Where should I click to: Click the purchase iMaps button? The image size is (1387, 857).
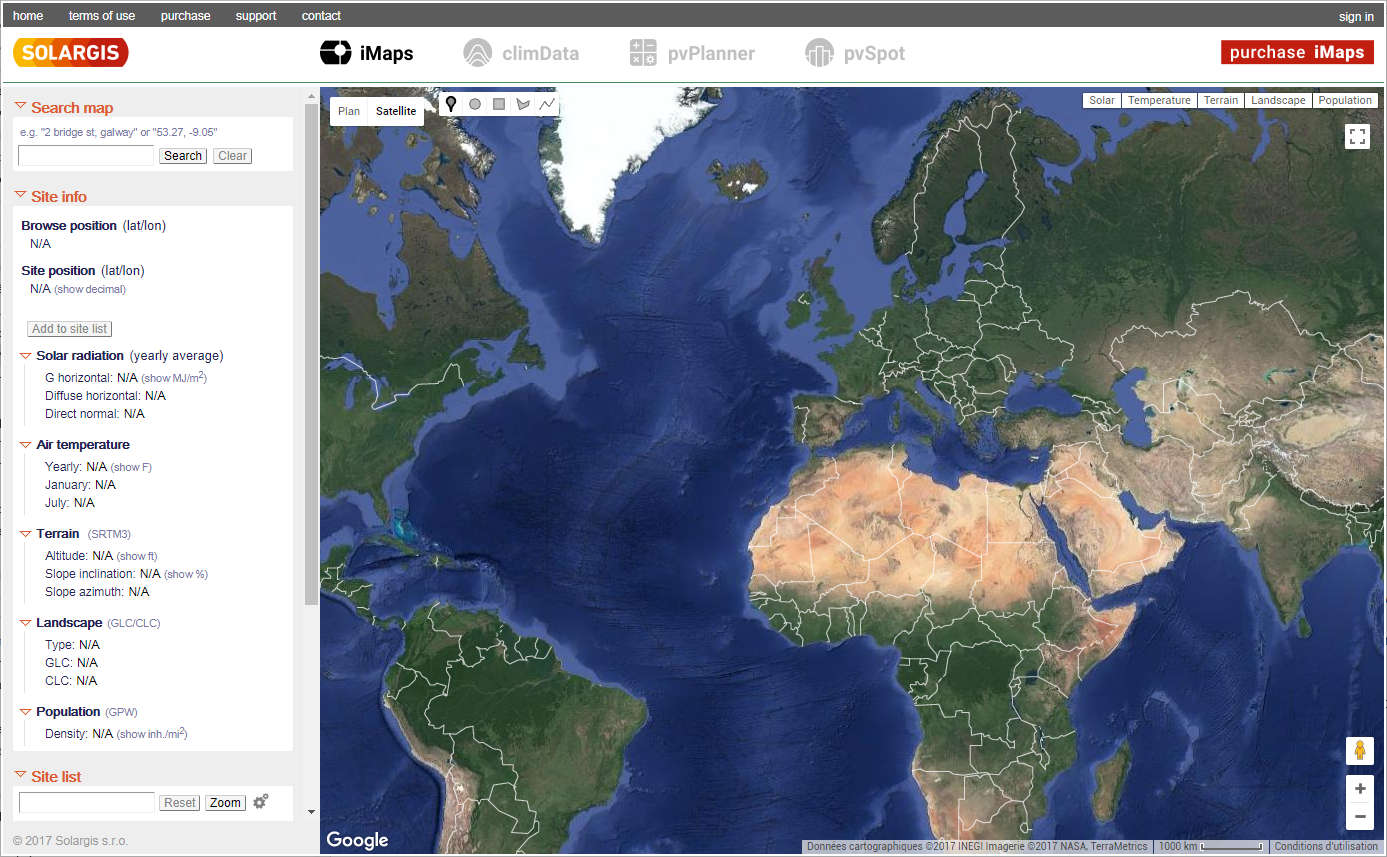1297,52
